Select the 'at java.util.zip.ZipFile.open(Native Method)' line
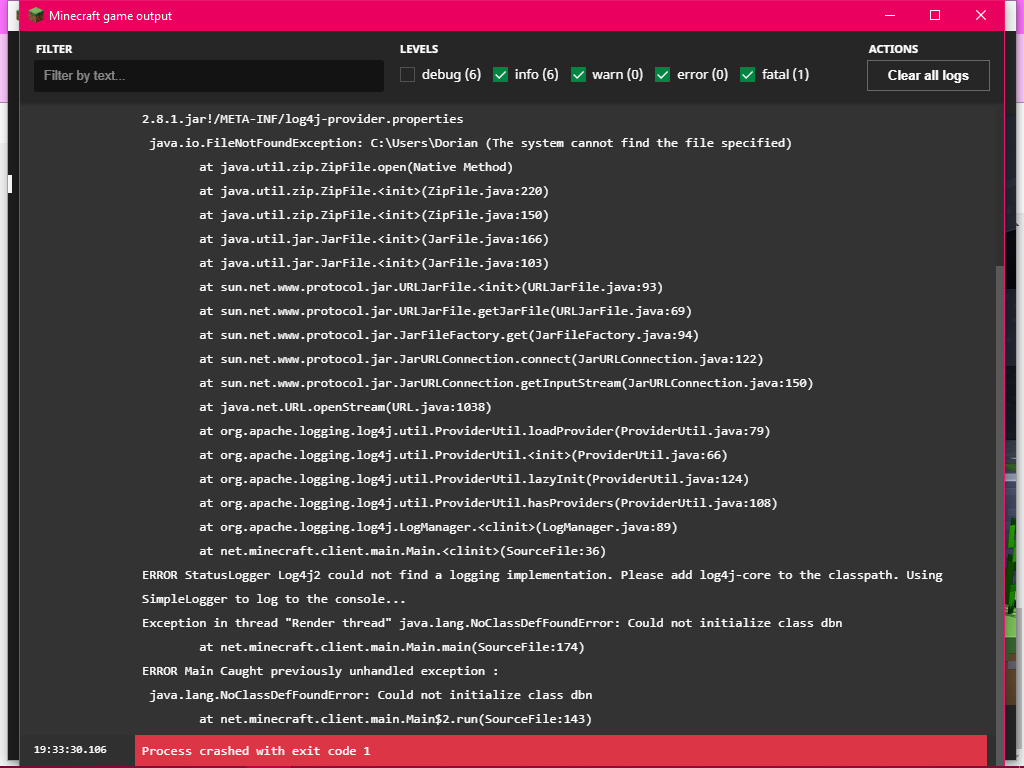The image size is (1024, 768). [356, 167]
